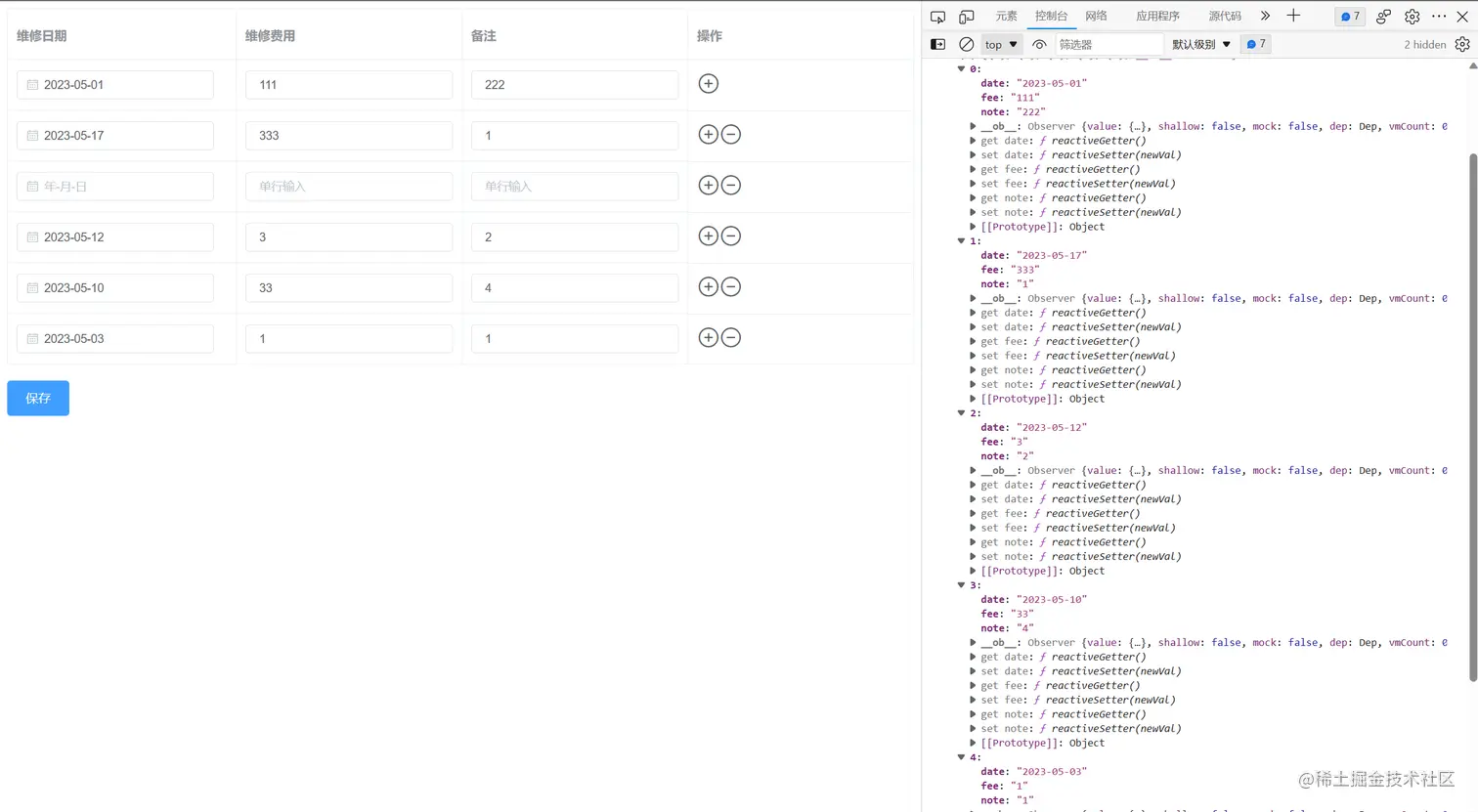Image resolution: width=1478 pixels, height=812 pixels.
Task: Add a row after the 2023-05-01 entry
Action: pos(709,84)
